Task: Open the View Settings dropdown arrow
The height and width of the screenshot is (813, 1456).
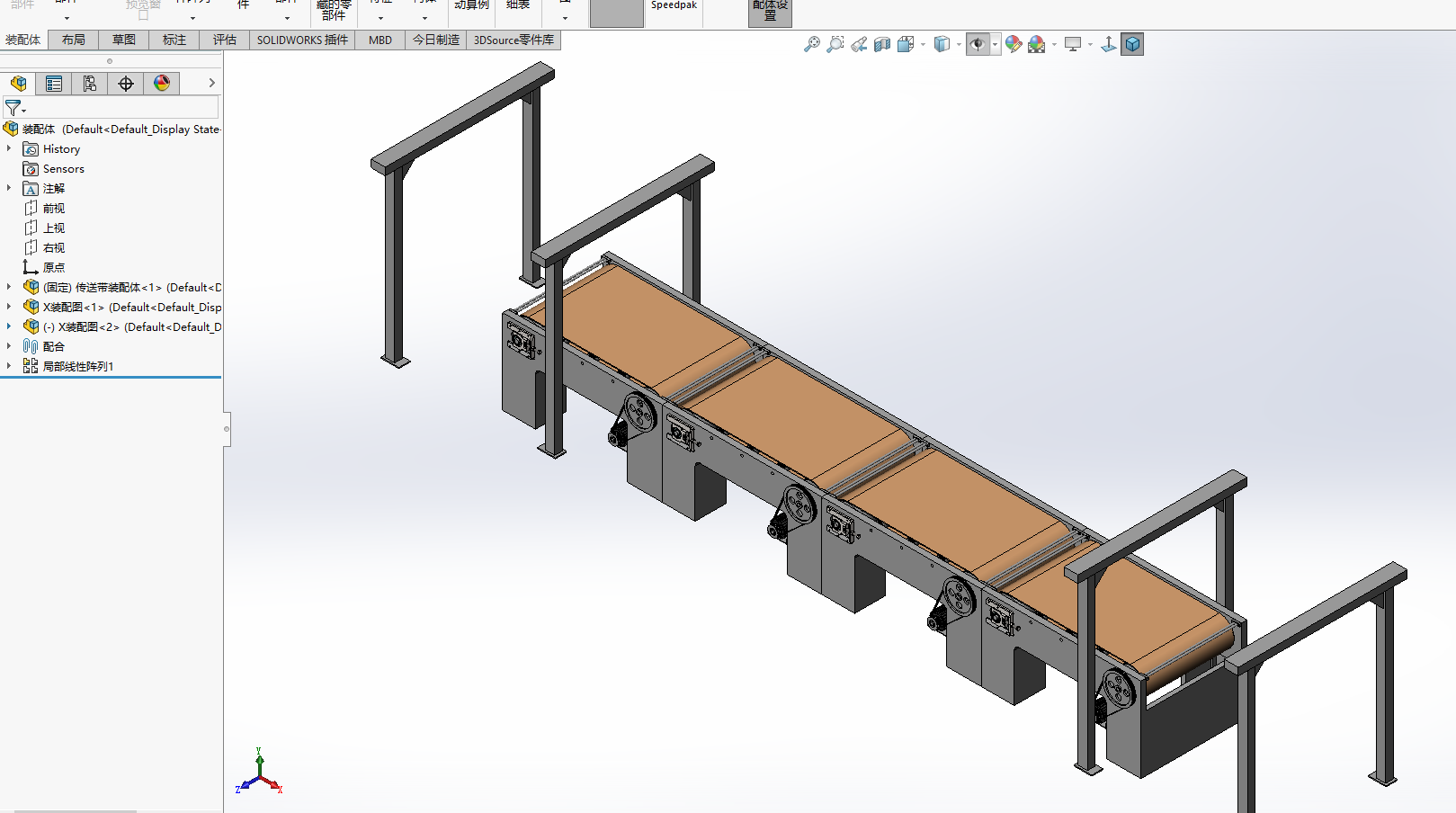Action: click(1090, 44)
